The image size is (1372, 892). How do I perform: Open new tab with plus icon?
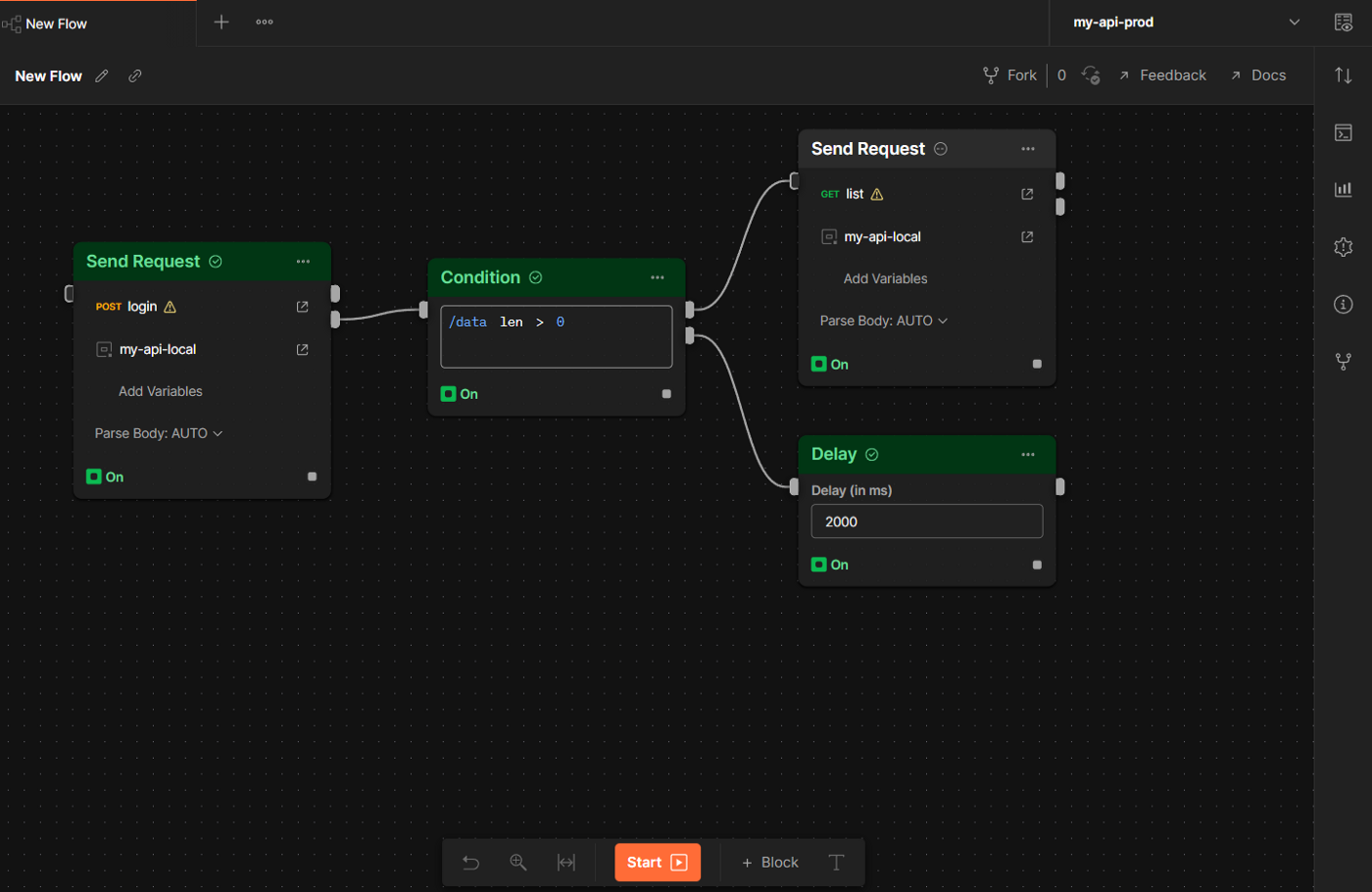click(221, 22)
